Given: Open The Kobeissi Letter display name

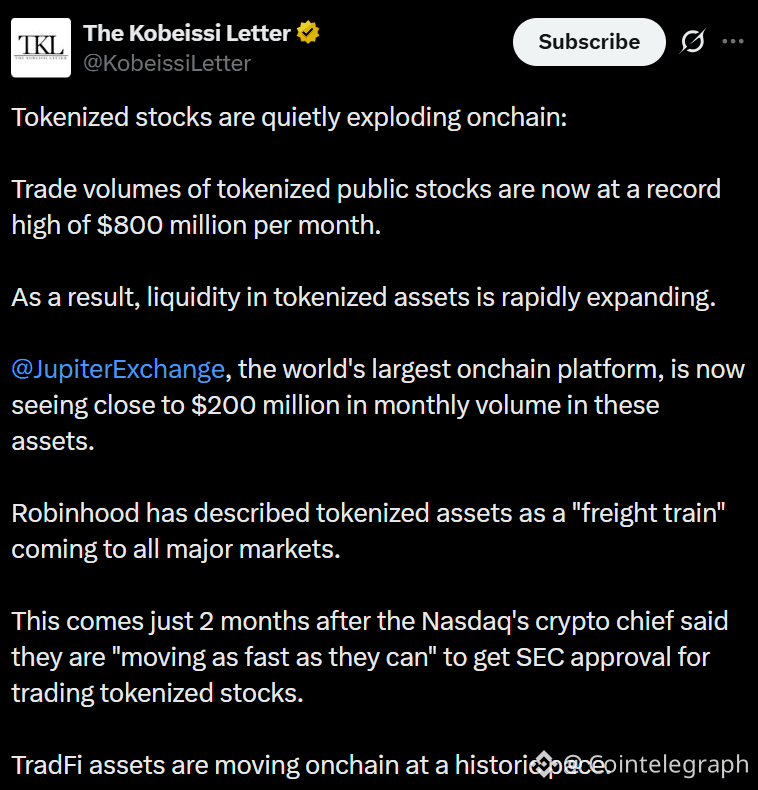Looking at the screenshot, I should (187, 33).
